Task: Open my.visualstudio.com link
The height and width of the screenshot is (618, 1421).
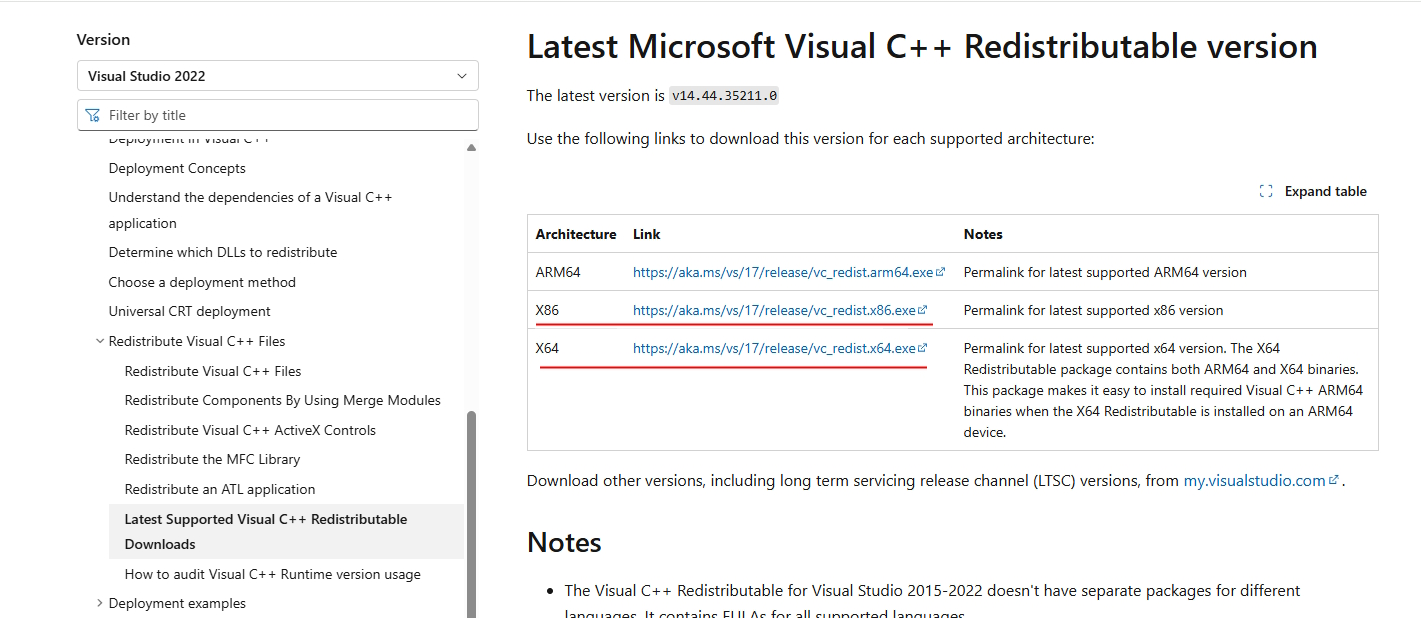Action: click(x=1254, y=481)
